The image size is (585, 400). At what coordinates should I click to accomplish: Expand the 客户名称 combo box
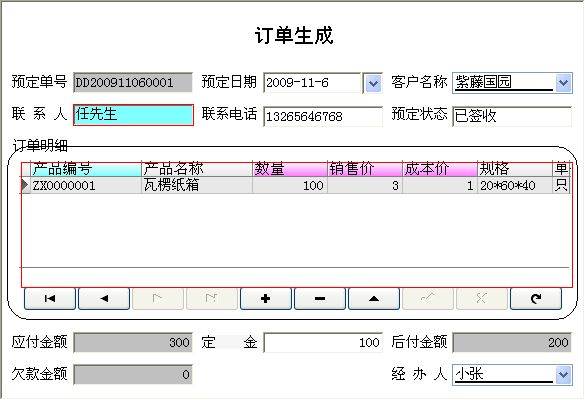tap(563, 83)
